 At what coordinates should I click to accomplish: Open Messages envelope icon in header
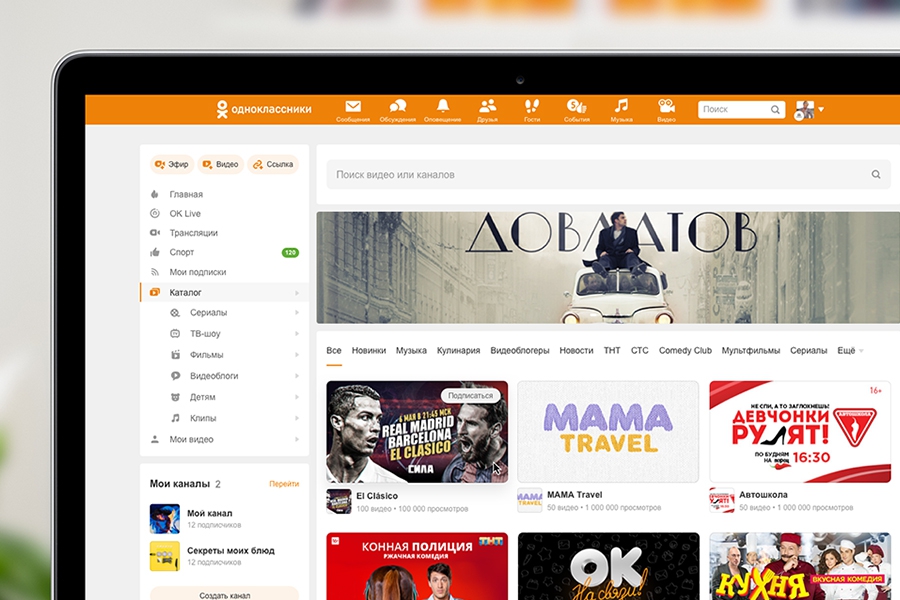coord(353,107)
